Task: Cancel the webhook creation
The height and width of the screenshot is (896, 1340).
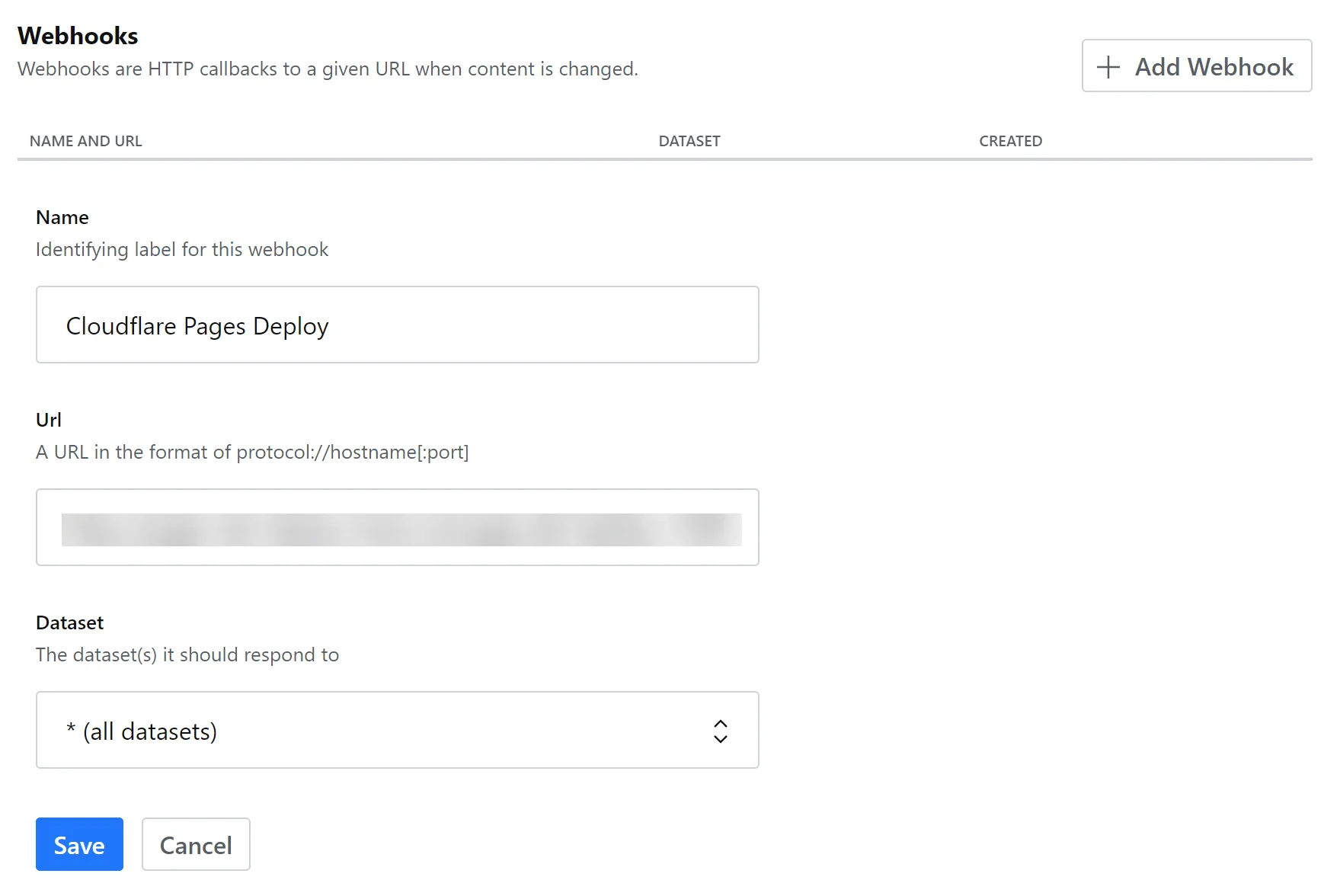Action: (x=196, y=844)
